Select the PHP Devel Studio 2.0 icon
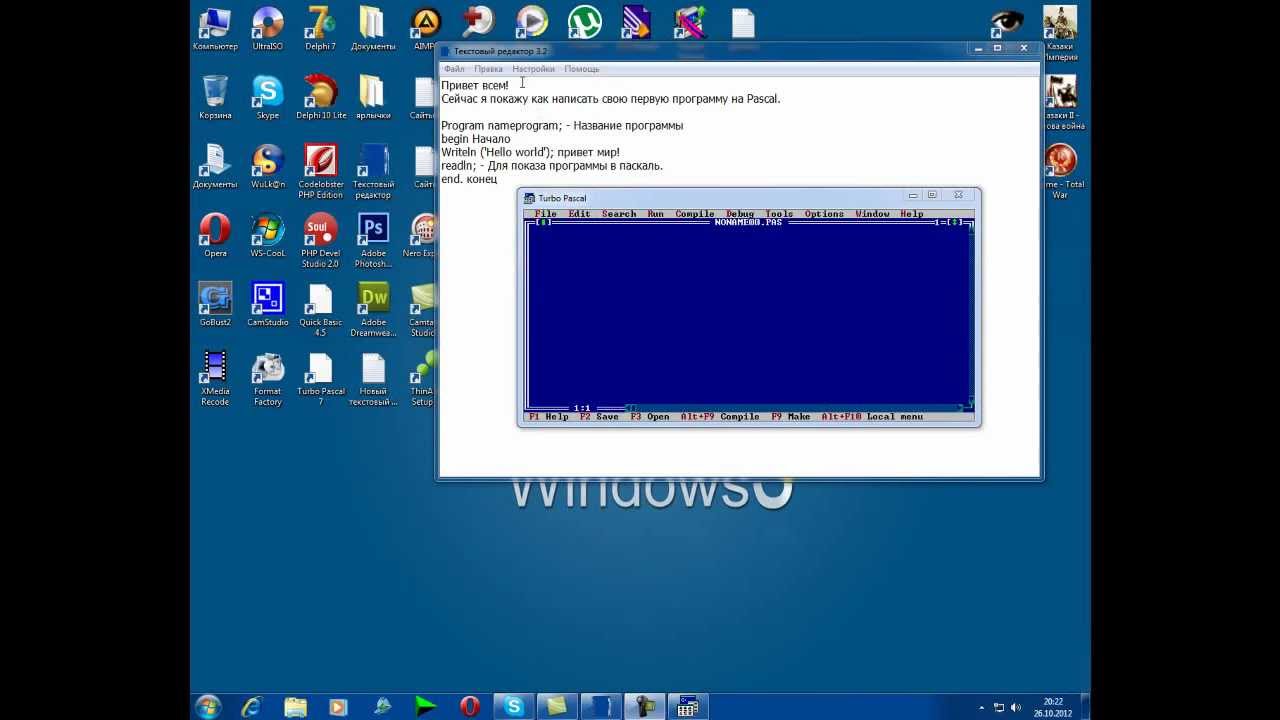 [320, 240]
